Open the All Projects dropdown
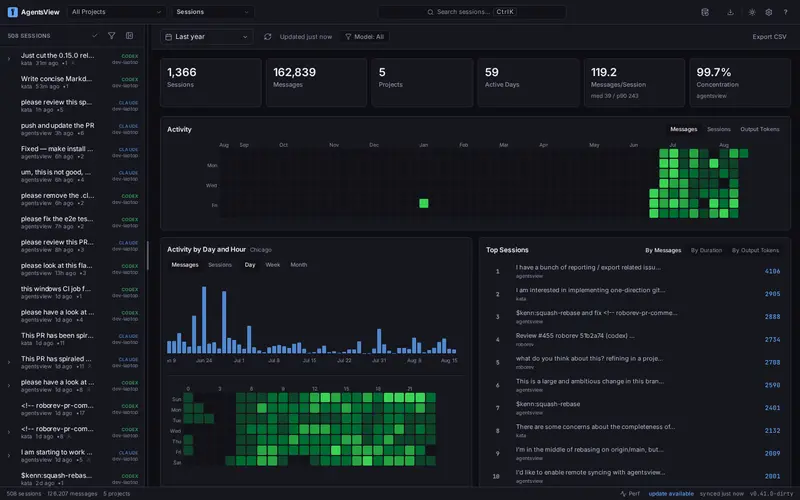 click(116, 12)
